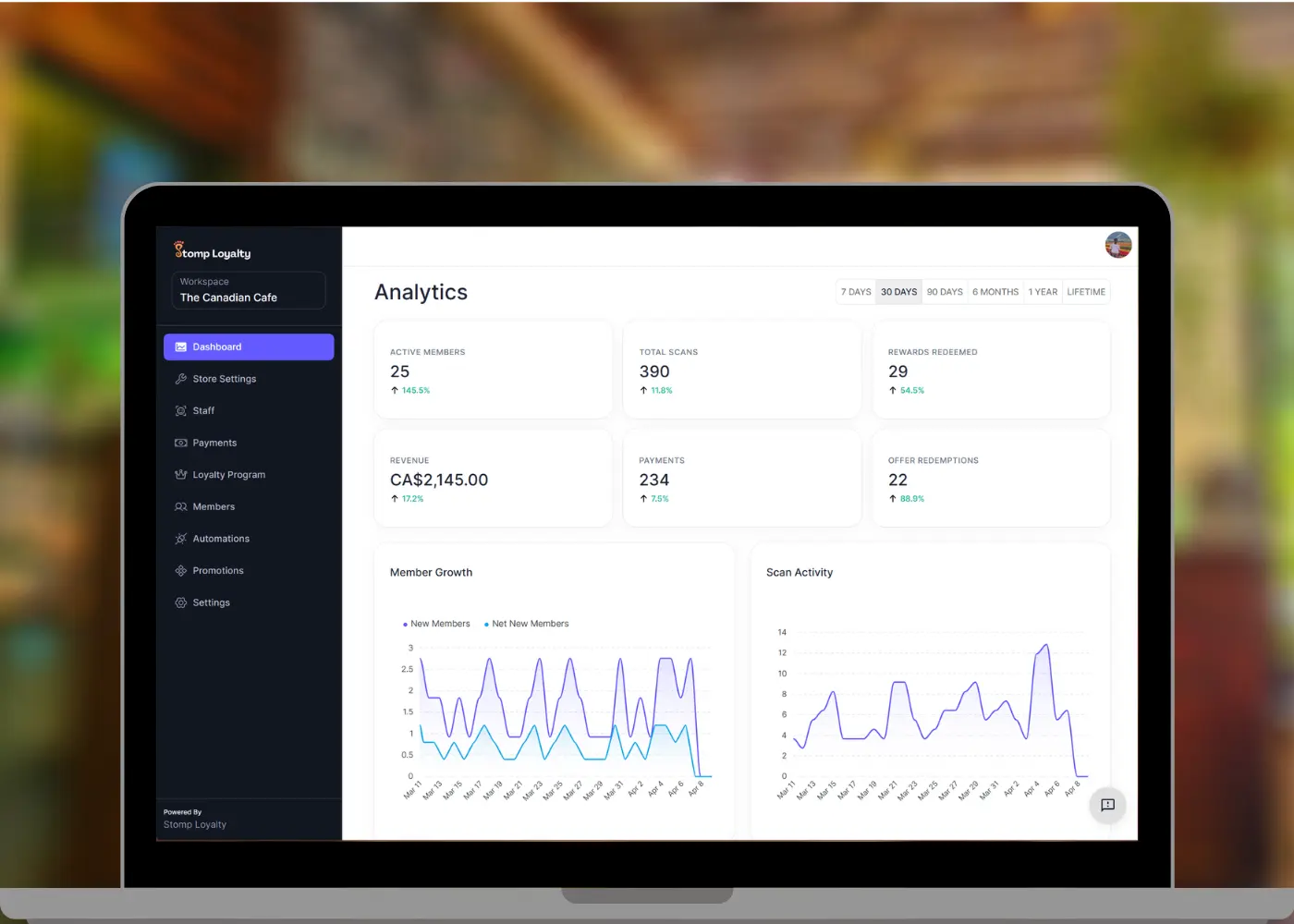Select the Promotions icon
This screenshot has width=1294, height=924.
tap(179, 570)
